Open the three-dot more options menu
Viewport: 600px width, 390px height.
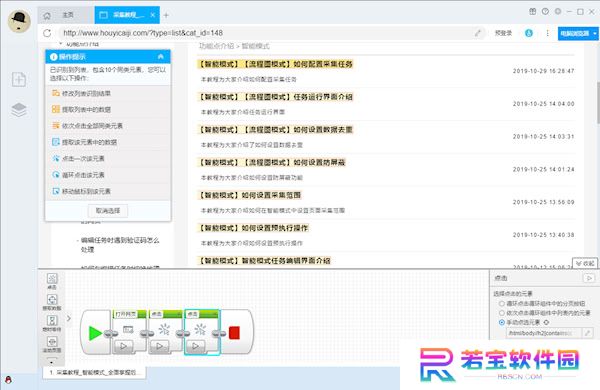click(x=548, y=33)
